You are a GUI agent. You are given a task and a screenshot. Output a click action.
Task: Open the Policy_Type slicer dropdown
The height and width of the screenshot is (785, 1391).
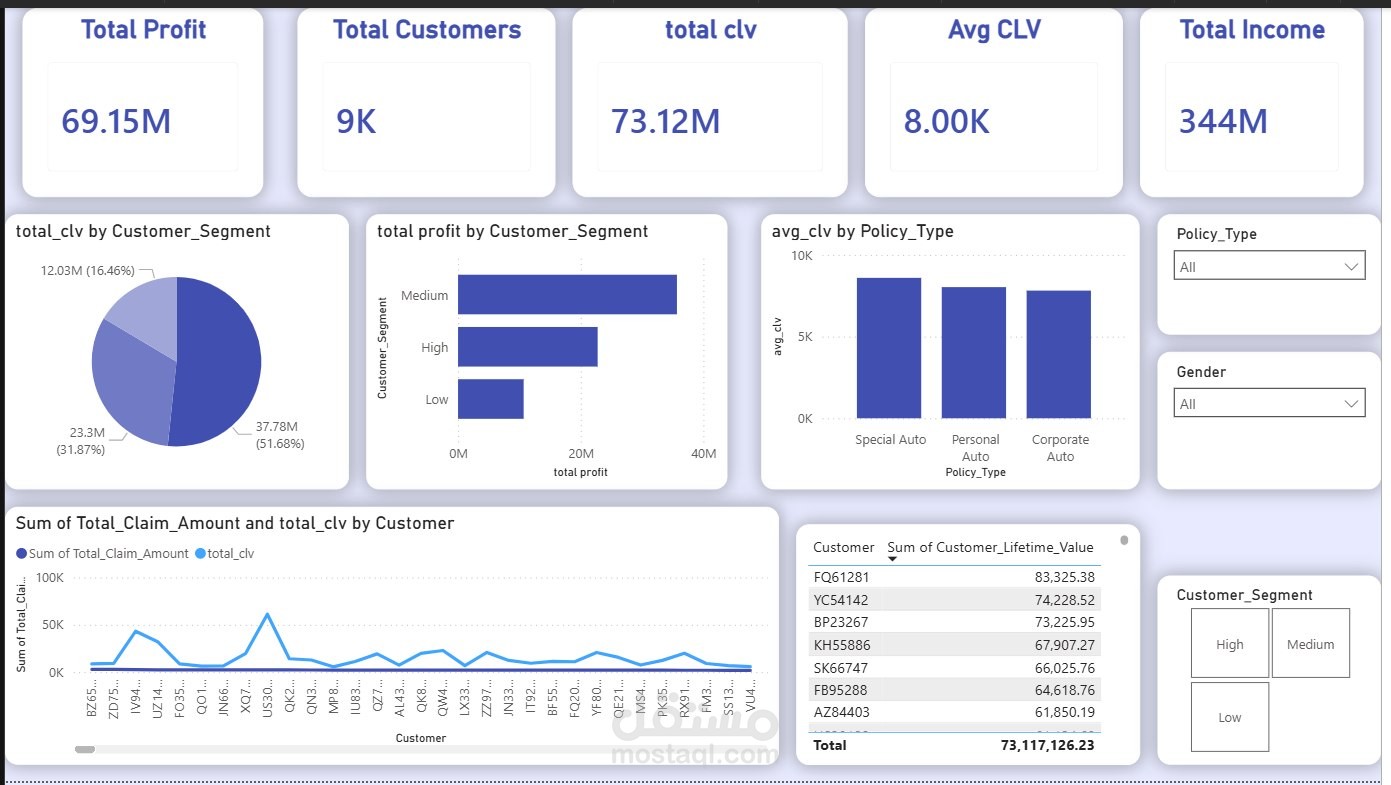1268,266
